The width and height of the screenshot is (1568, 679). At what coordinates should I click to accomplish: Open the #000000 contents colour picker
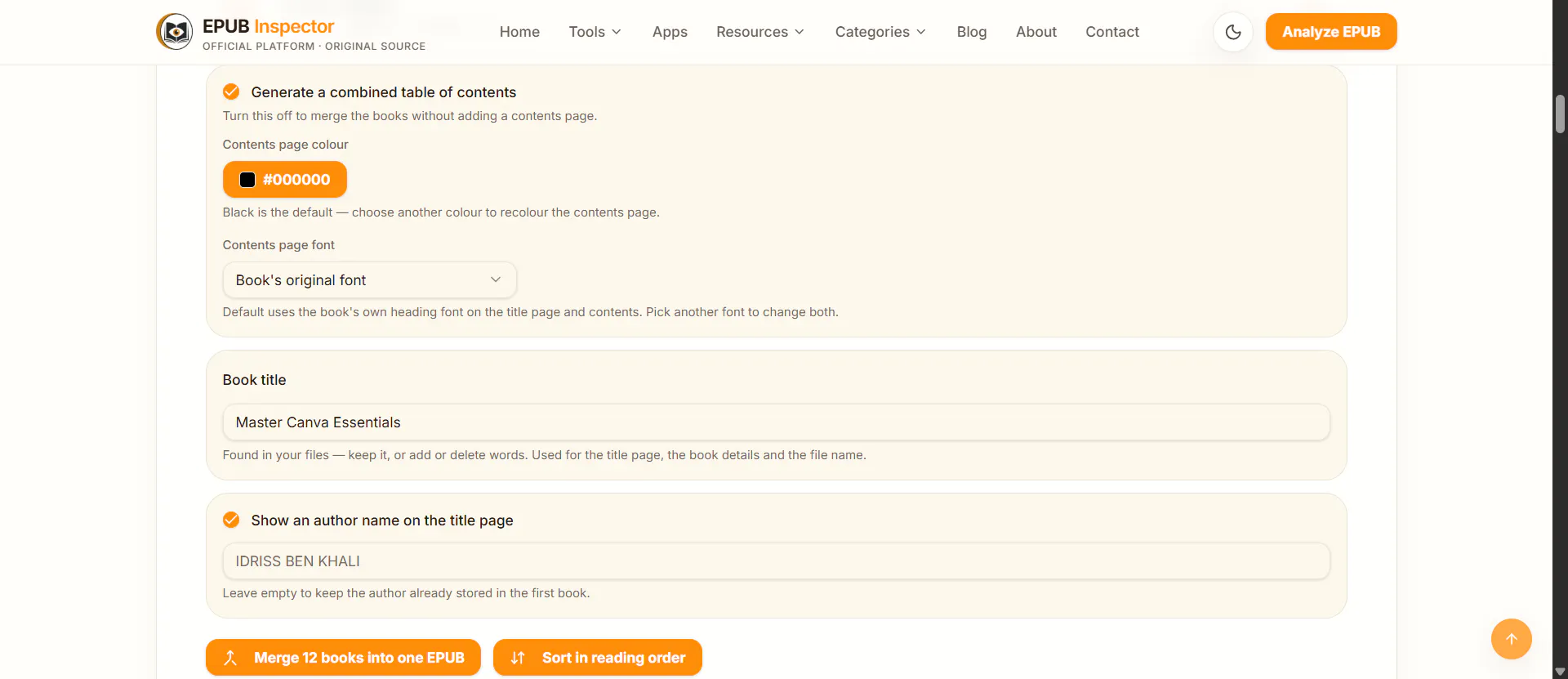point(285,180)
